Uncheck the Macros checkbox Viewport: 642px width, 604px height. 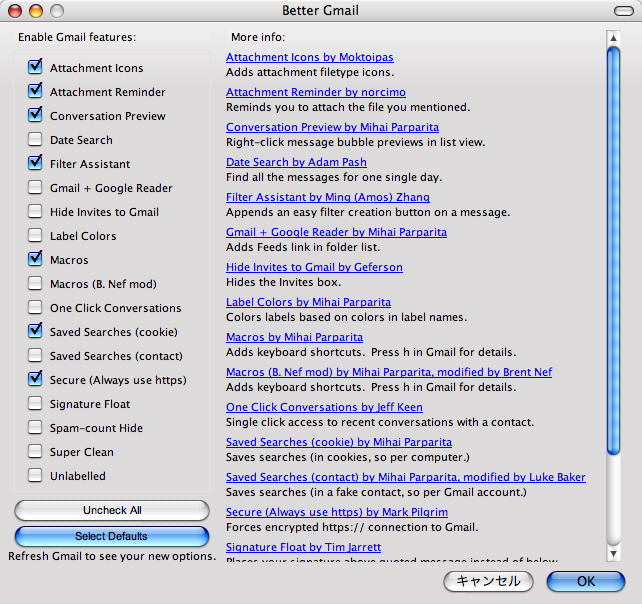(x=35, y=259)
